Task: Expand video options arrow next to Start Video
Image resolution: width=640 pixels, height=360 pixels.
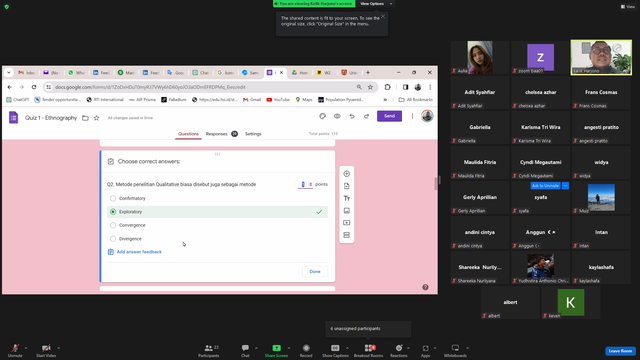Action: click(x=58, y=348)
